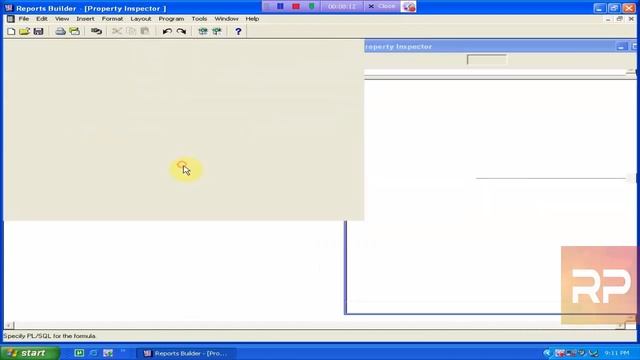Viewport: 640px width, 360px height.
Task: Click the greyed-out Cut scissors icon
Action: point(117,31)
